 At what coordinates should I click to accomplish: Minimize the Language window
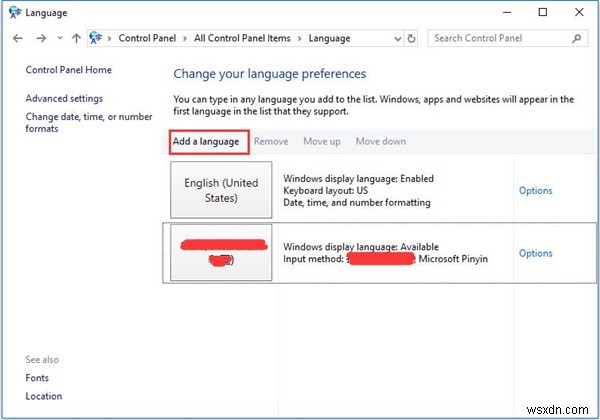click(x=507, y=12)
